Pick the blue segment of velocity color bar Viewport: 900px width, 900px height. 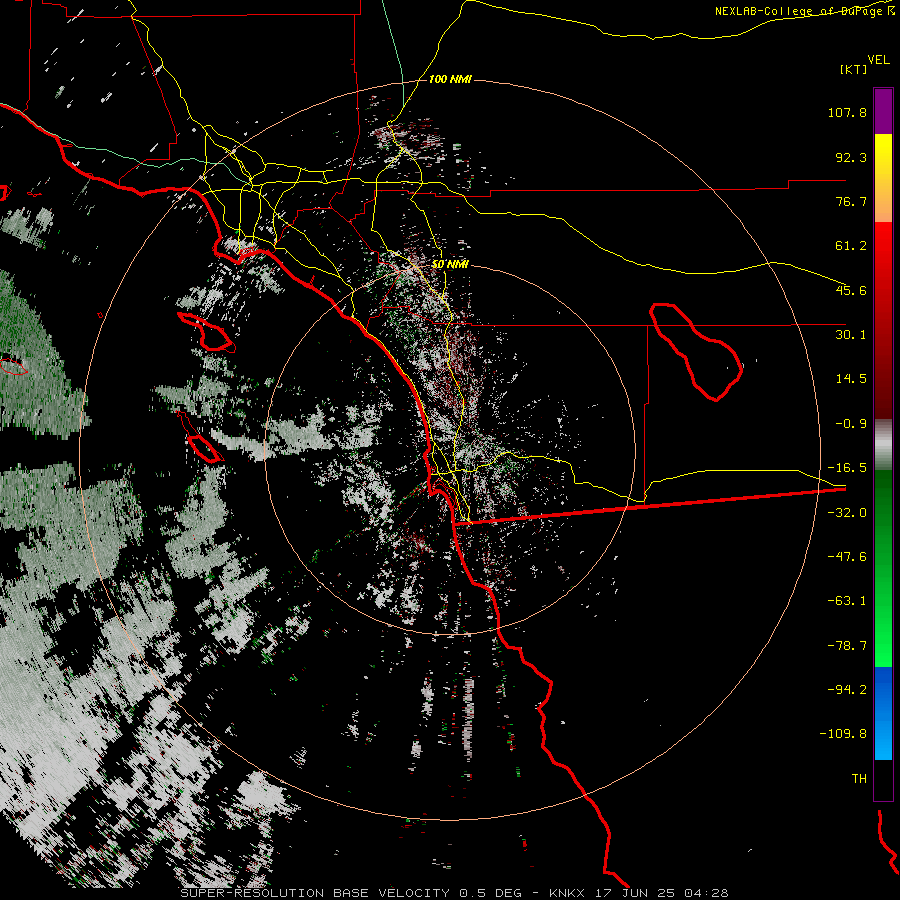(883, 713)
